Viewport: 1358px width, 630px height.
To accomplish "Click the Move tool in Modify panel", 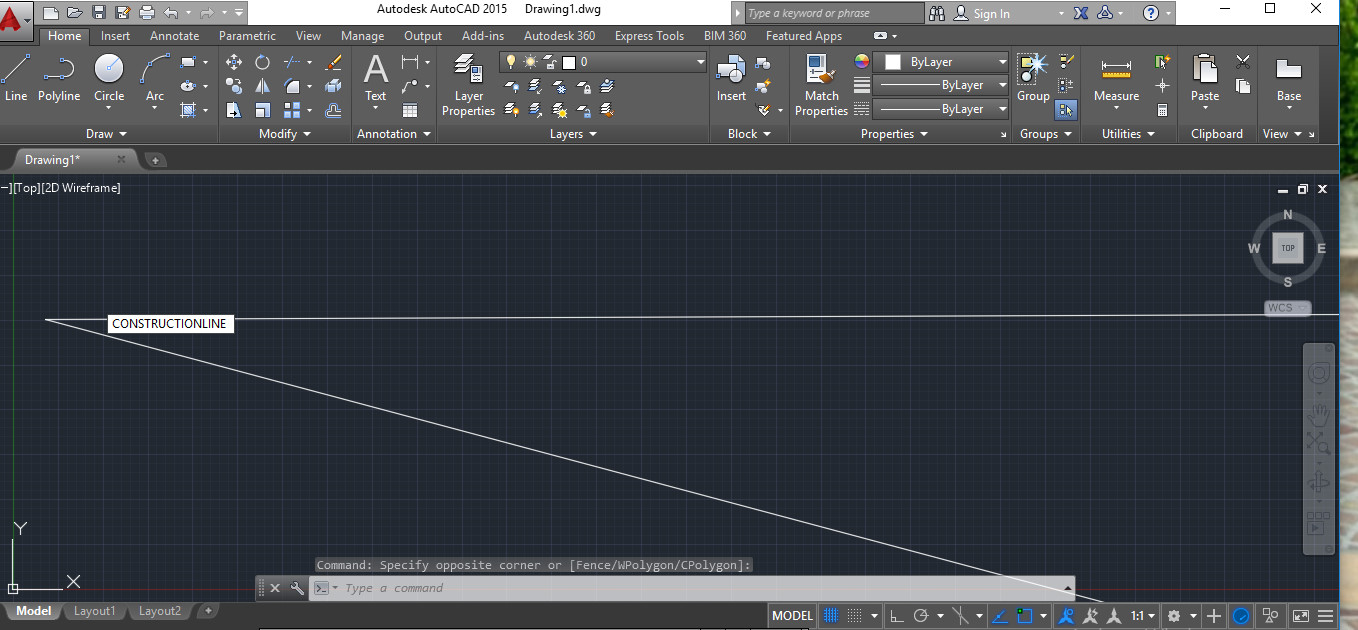I will [234, 62].
